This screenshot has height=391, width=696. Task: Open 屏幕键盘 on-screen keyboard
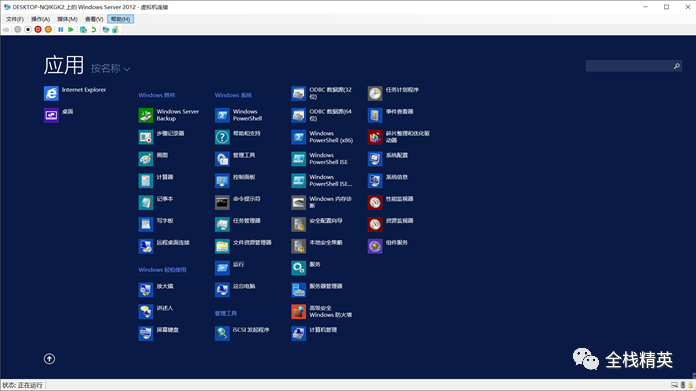pos(159,333)
